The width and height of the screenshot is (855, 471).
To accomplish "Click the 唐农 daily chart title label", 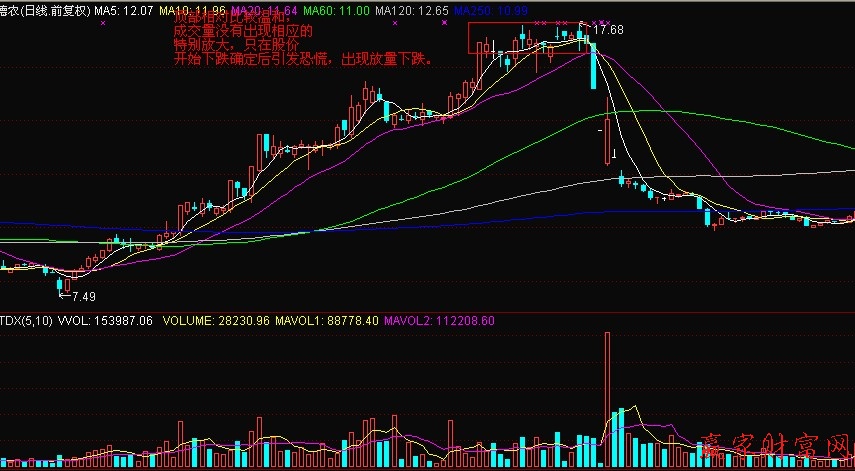I will pyautogui.click(x=45, y=9).
